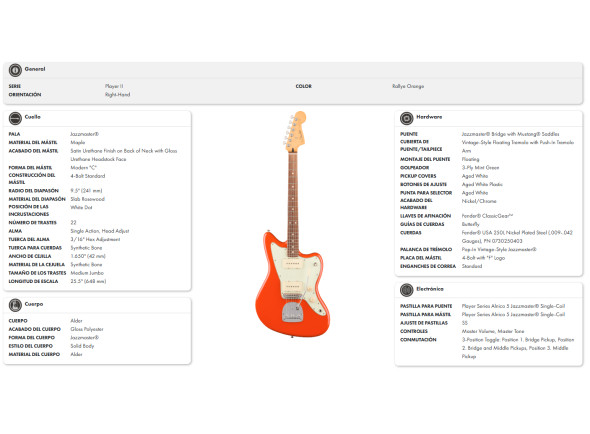
Task: Click the Single Action, Head Adjust value
Action: pyautogui.click(x=100, y=231)
